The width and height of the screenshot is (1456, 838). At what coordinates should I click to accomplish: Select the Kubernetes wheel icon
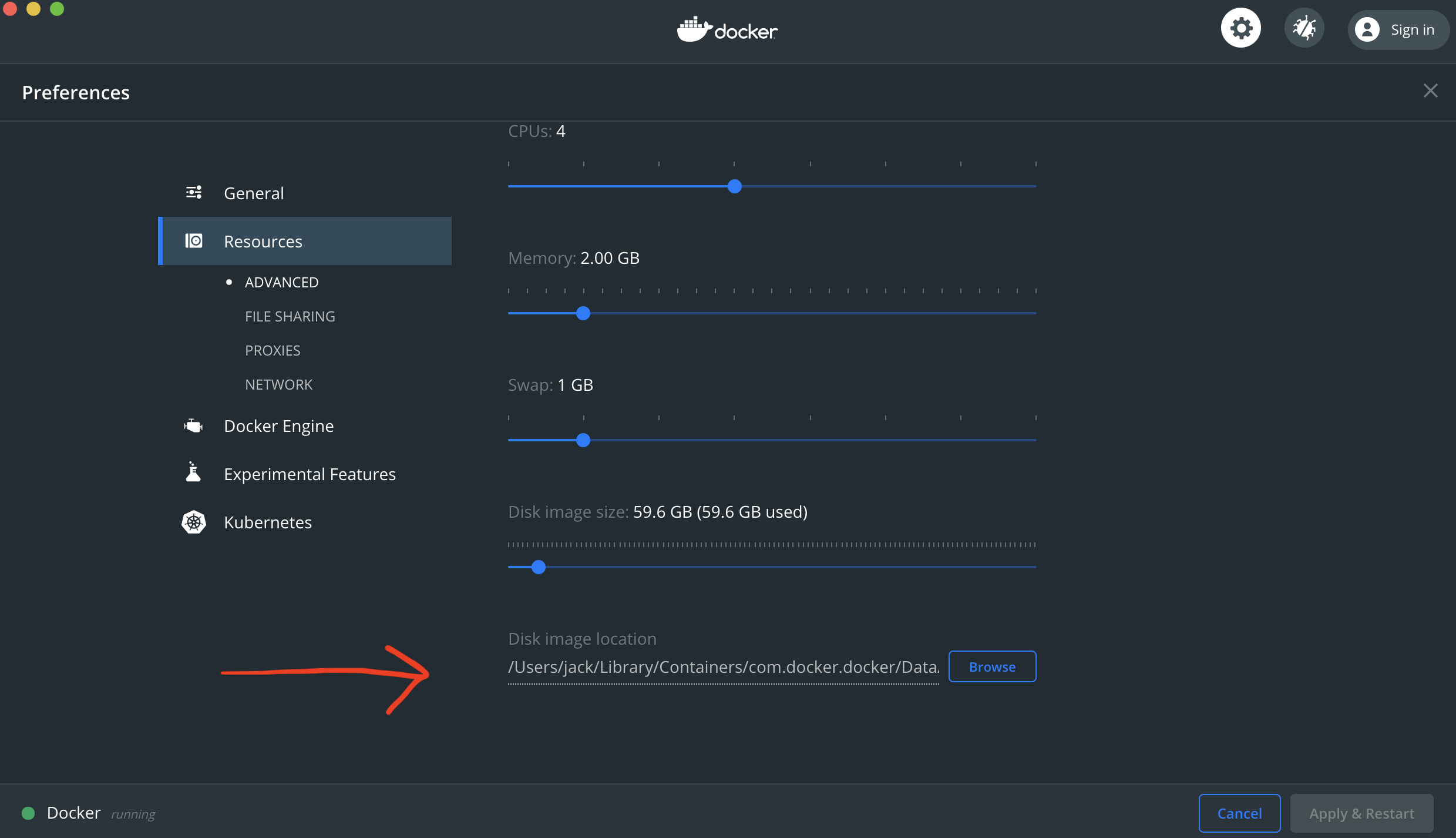click(x=193, y=522)
